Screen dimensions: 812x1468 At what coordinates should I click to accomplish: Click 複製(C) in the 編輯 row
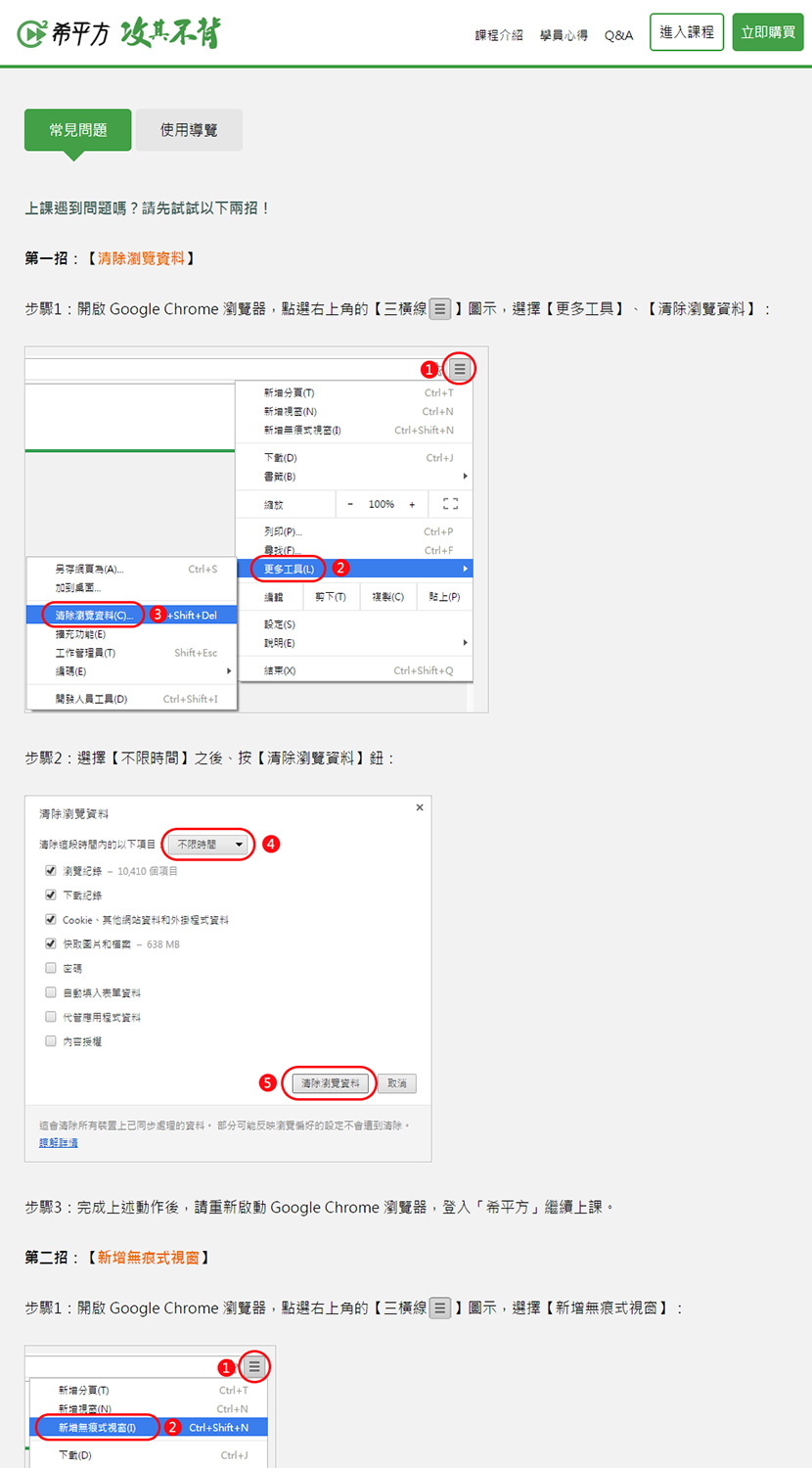tap(387, 597)
